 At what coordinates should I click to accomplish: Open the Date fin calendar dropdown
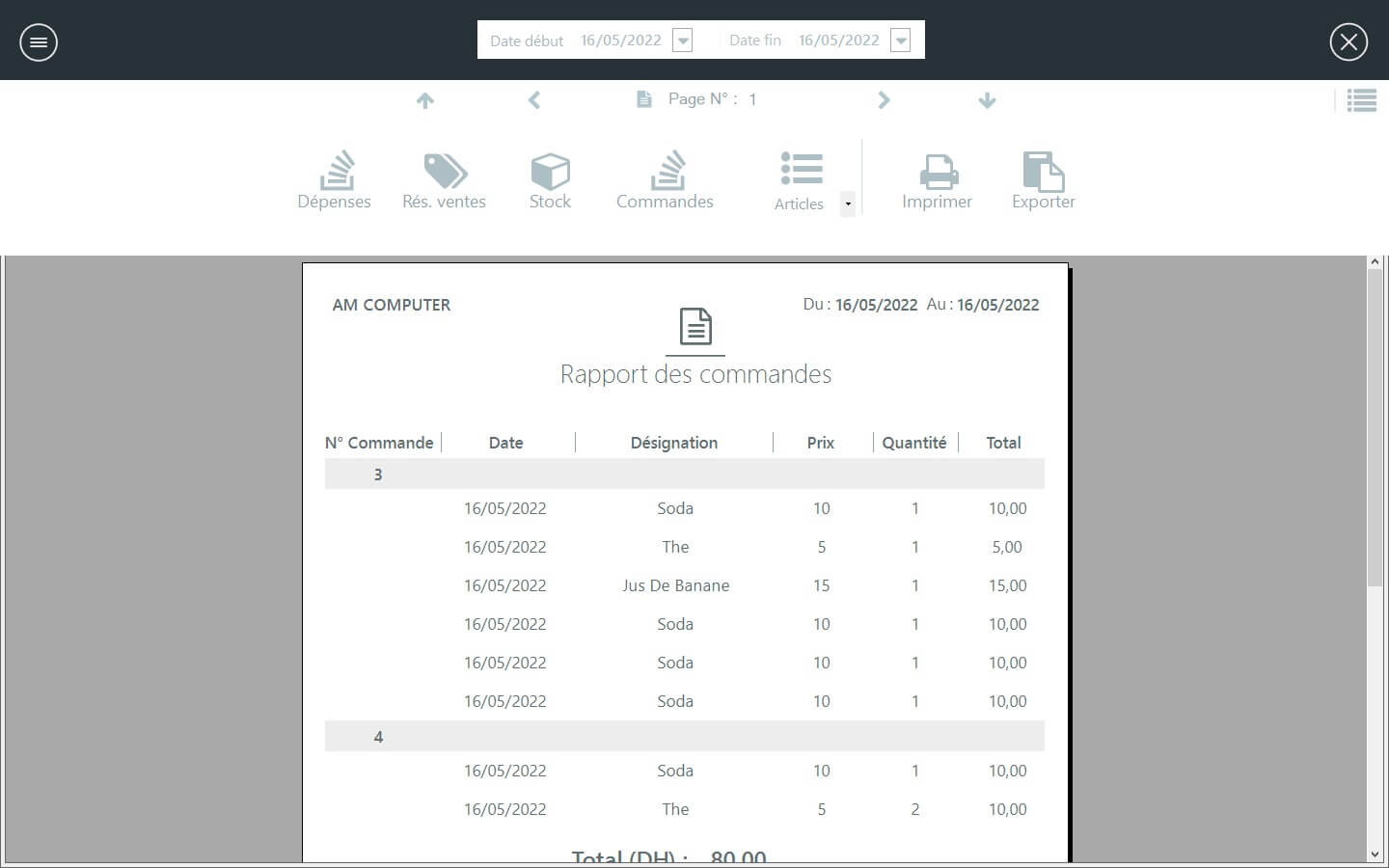tap(900, 41)
